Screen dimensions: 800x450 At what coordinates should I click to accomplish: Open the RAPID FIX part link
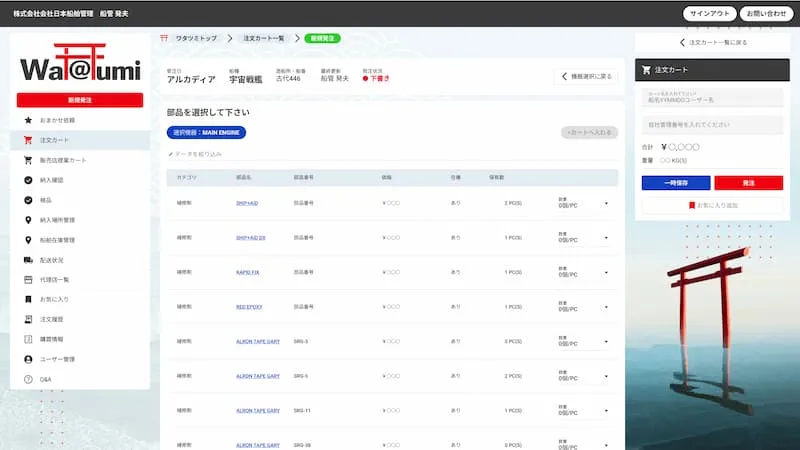(247, 272)
